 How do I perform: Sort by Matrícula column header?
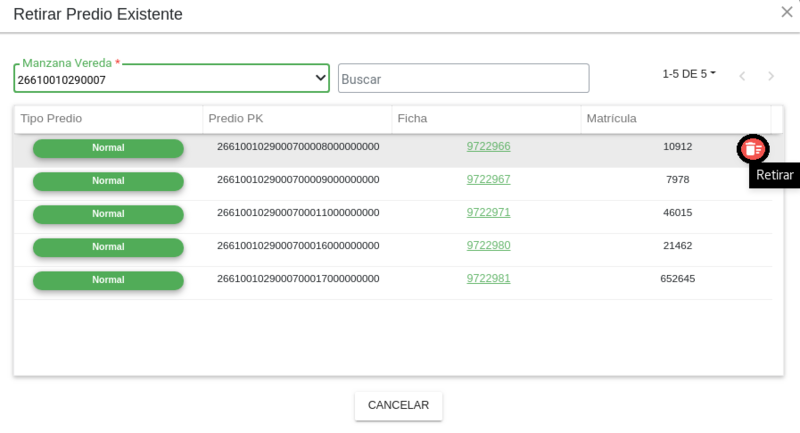pyautogui.click(x=611, y=119)
